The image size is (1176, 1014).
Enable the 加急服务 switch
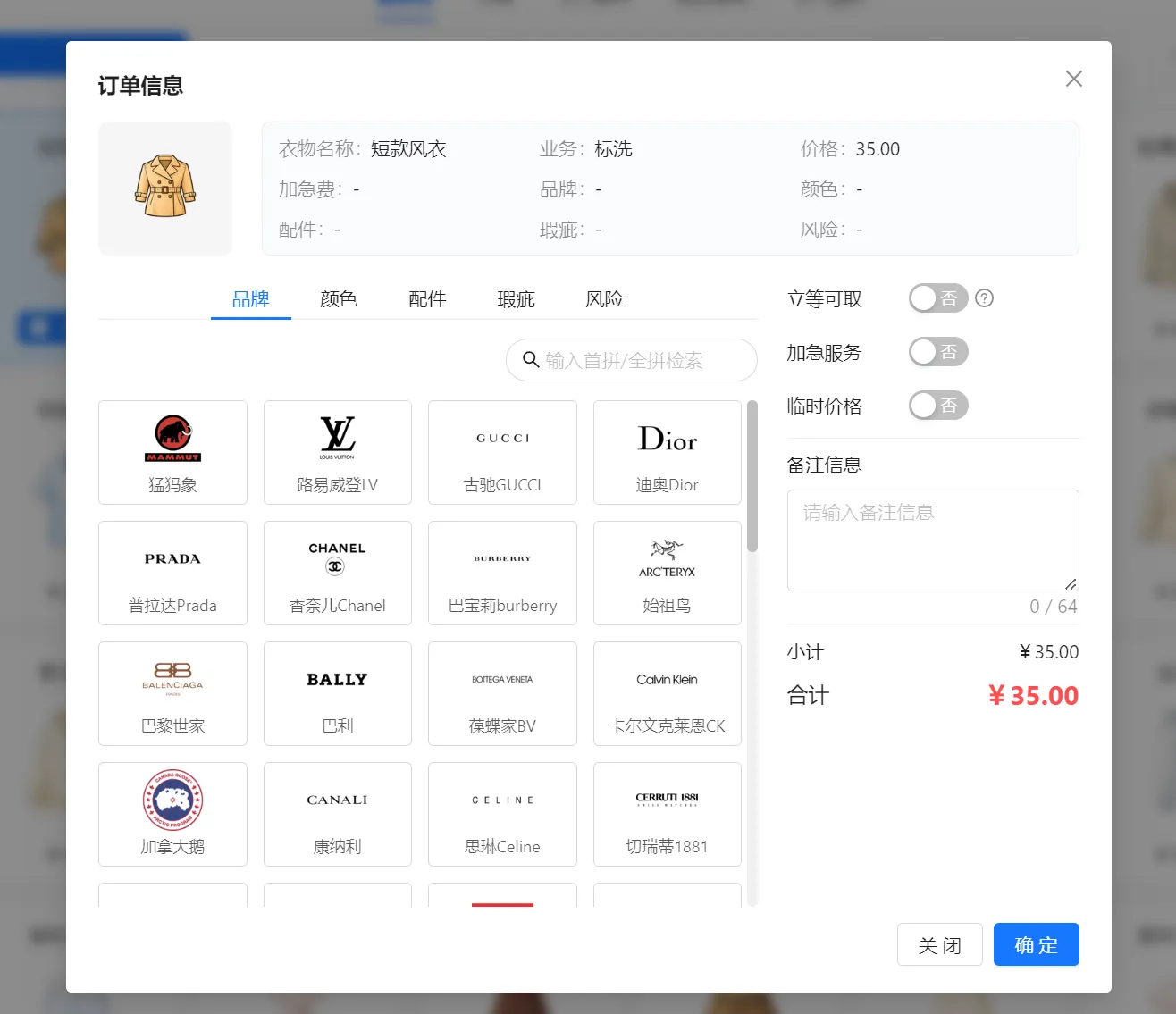point(938,352)
